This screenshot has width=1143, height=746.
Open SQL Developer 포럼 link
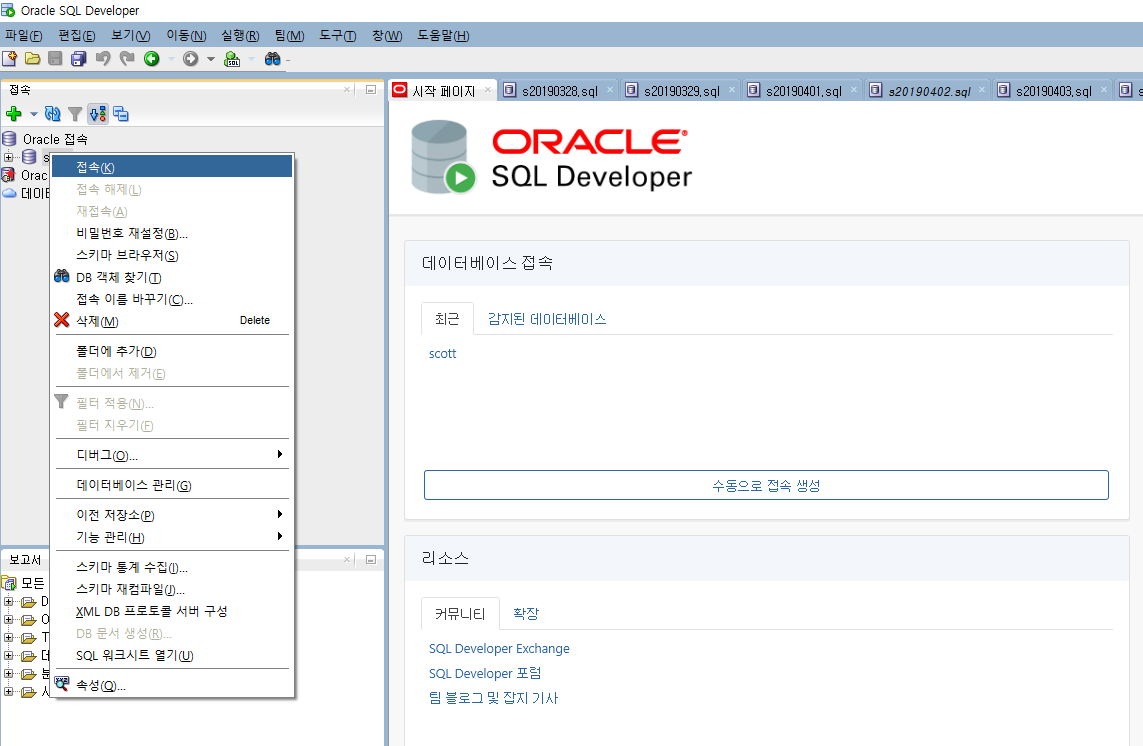click(485, 673)
